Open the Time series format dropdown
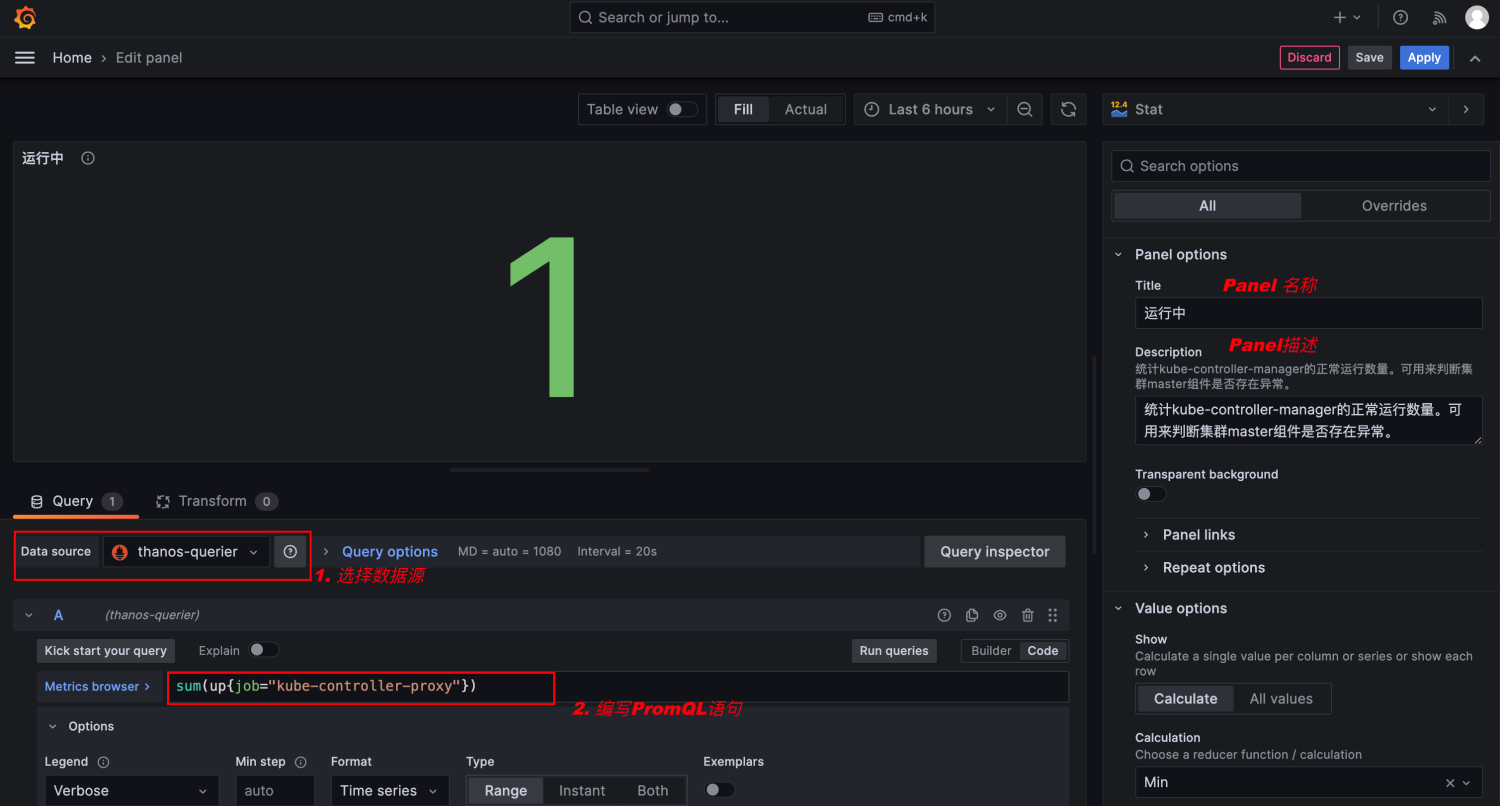Viewport: 1500px width, 806px height. click(x=390, y=791)
